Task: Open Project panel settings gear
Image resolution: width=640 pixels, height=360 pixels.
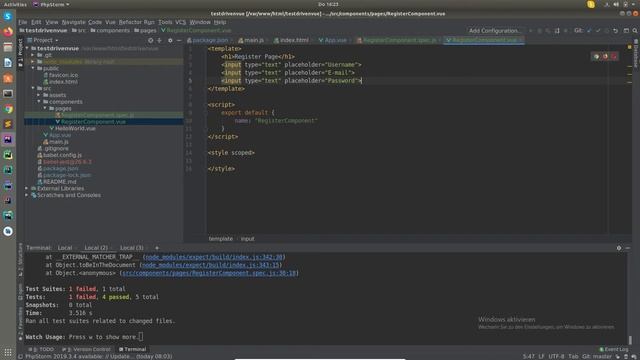Action: click(170, 40)
